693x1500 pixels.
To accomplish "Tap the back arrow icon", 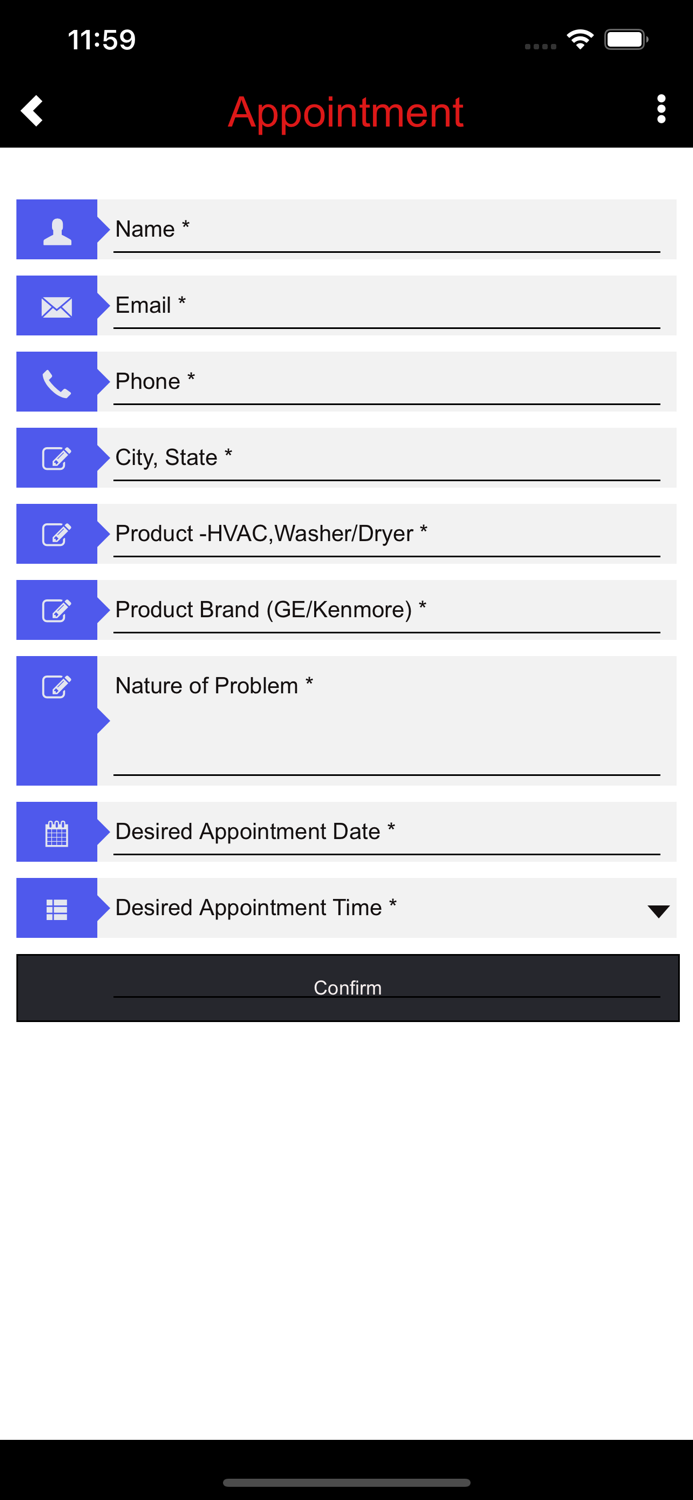I will pos(32,110).
